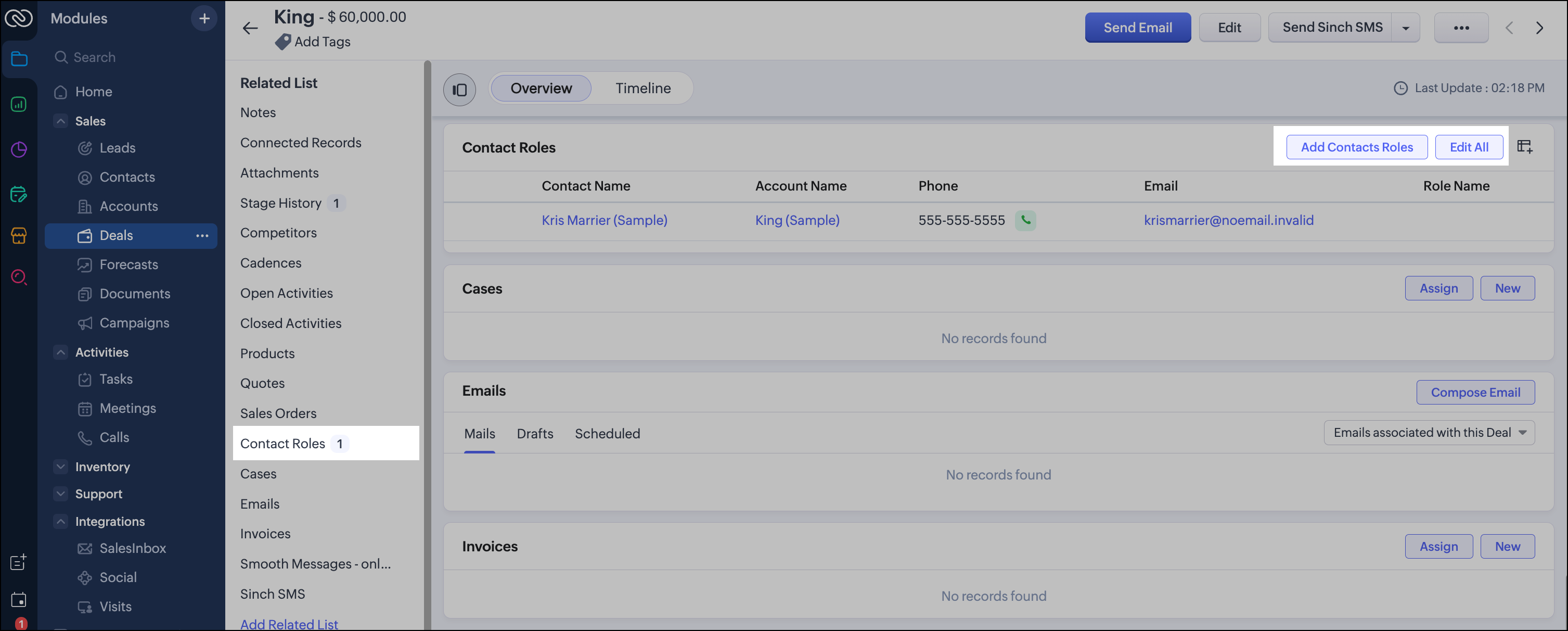Screen dimensions: 1568x631
Task: Open the Reports chart icon in the rail
Action: tap(19, 104)
